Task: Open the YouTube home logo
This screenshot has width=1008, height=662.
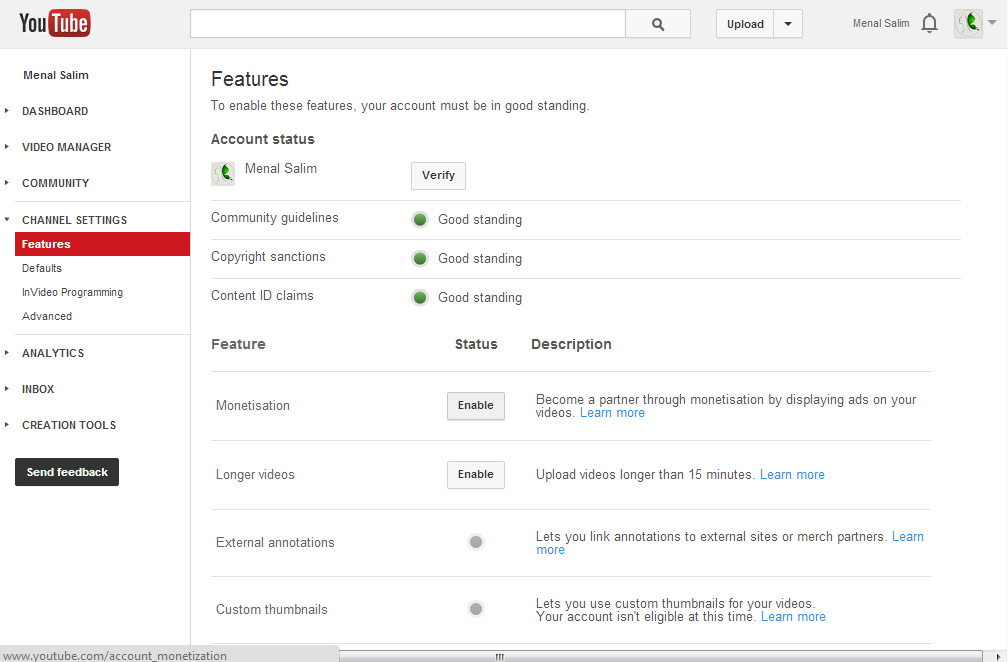Action: [x=55, y=23]
